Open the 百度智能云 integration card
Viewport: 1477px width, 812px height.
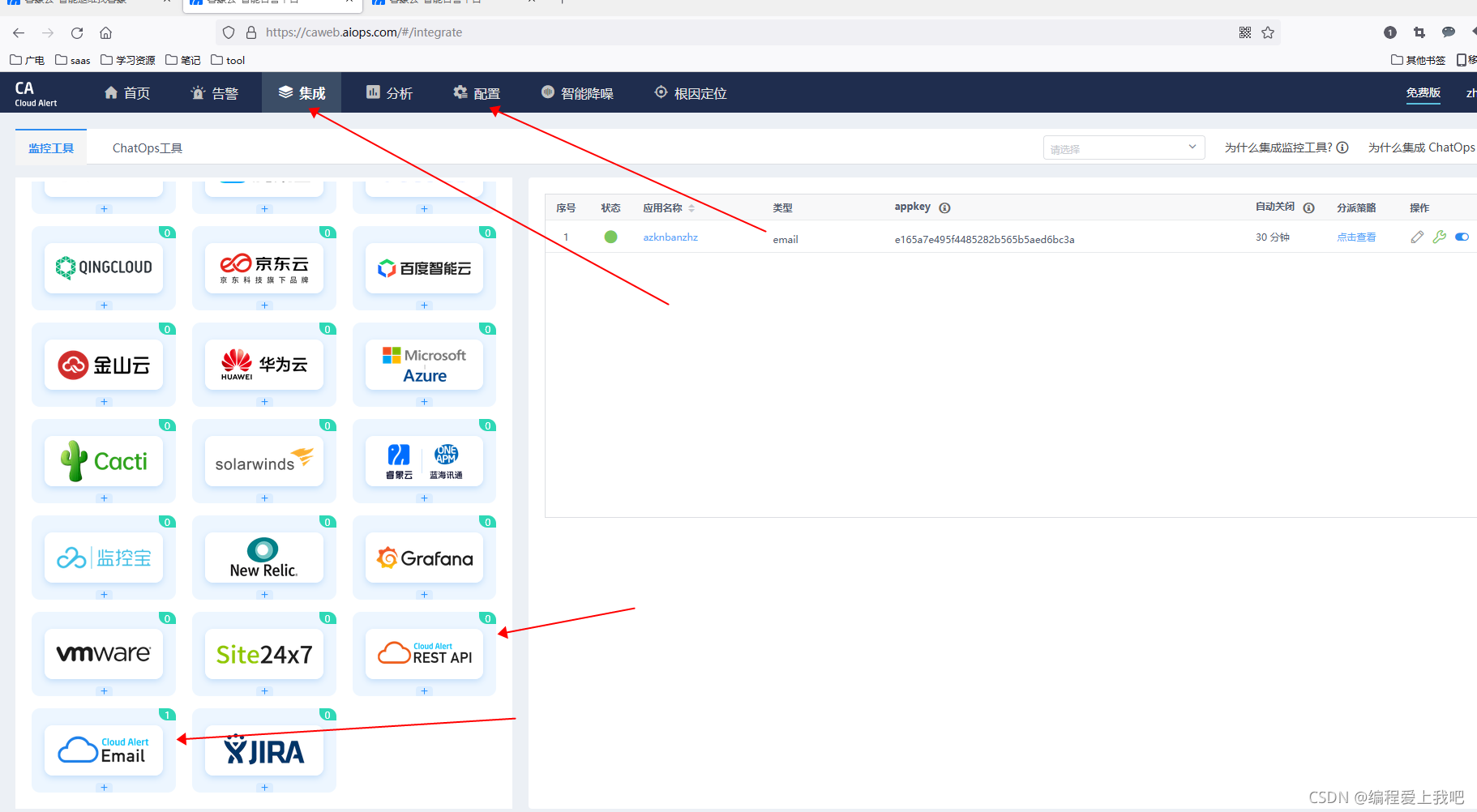point(424,267)
